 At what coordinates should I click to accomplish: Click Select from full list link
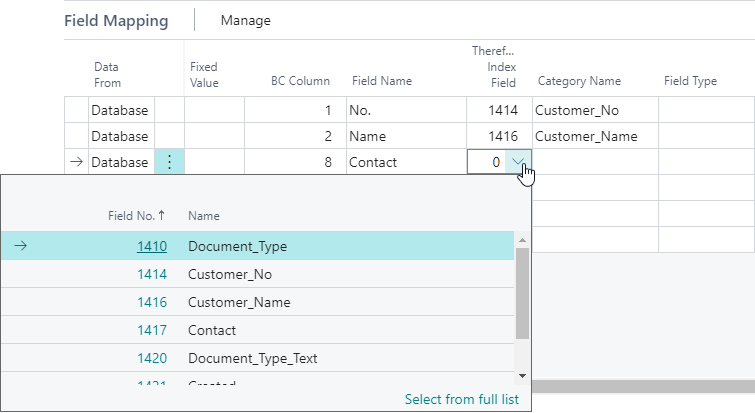[461, 399]
